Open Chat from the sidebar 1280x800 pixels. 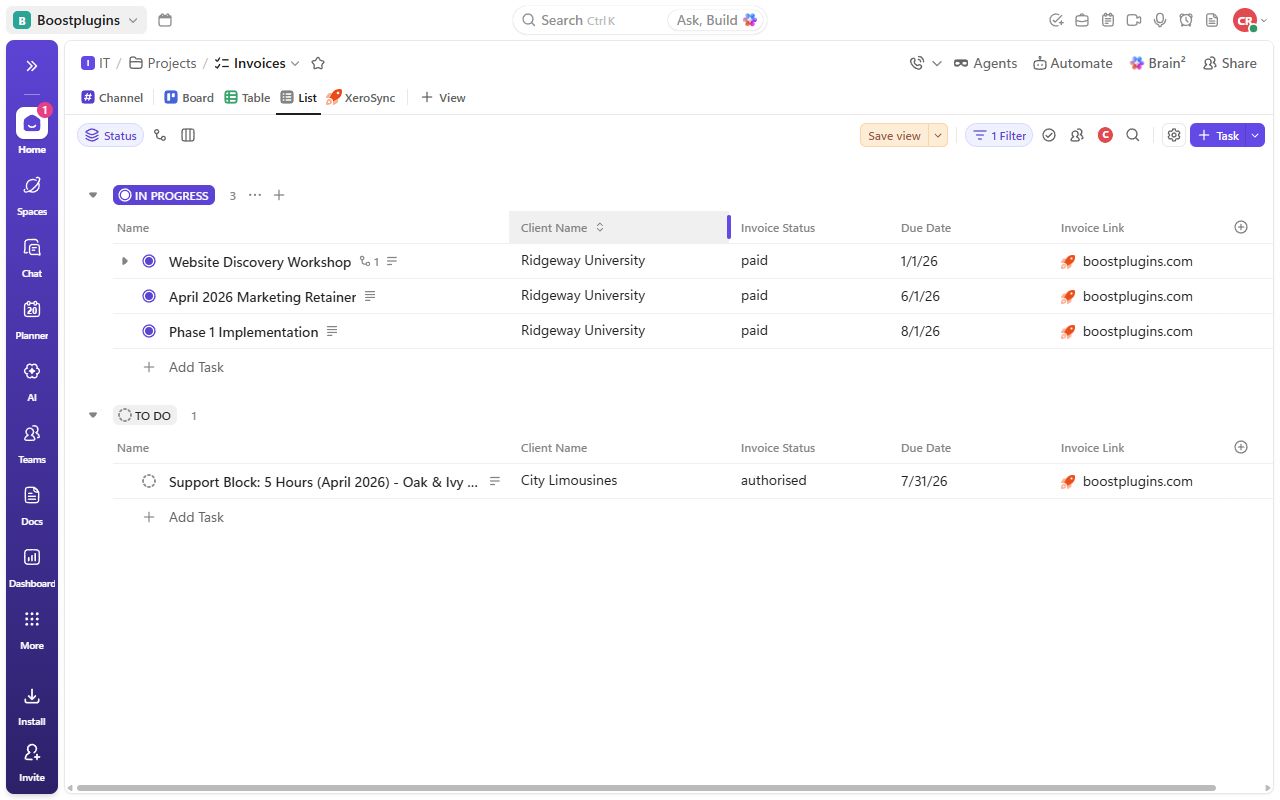pos(32,255)
